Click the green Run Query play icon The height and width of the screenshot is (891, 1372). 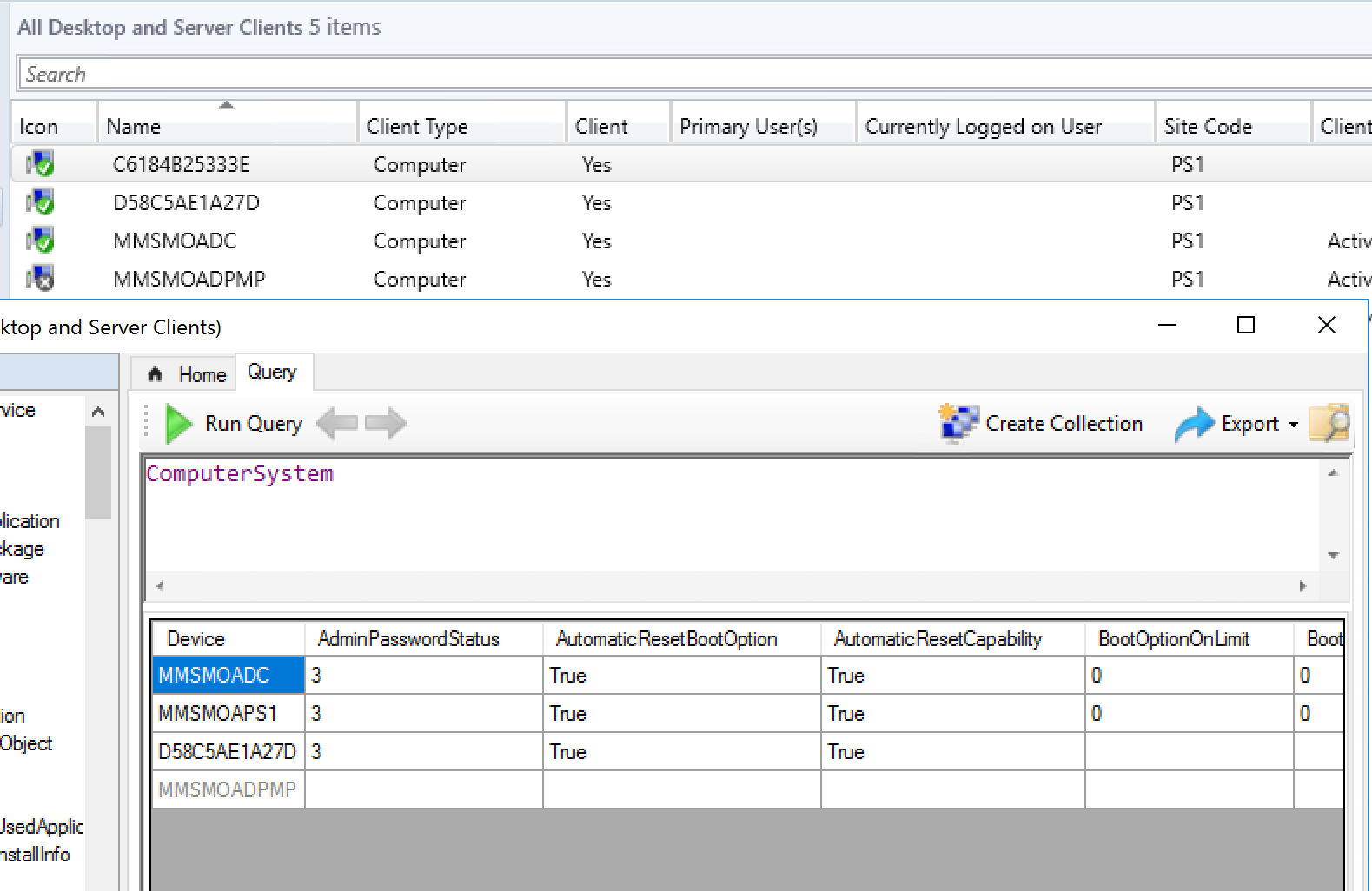pyautogui.click(x=178, y=424)
